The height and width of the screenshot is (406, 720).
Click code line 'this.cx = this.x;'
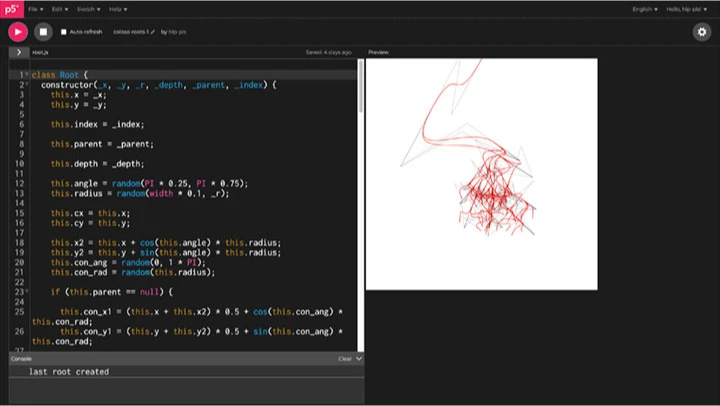(x=90, y=213)
